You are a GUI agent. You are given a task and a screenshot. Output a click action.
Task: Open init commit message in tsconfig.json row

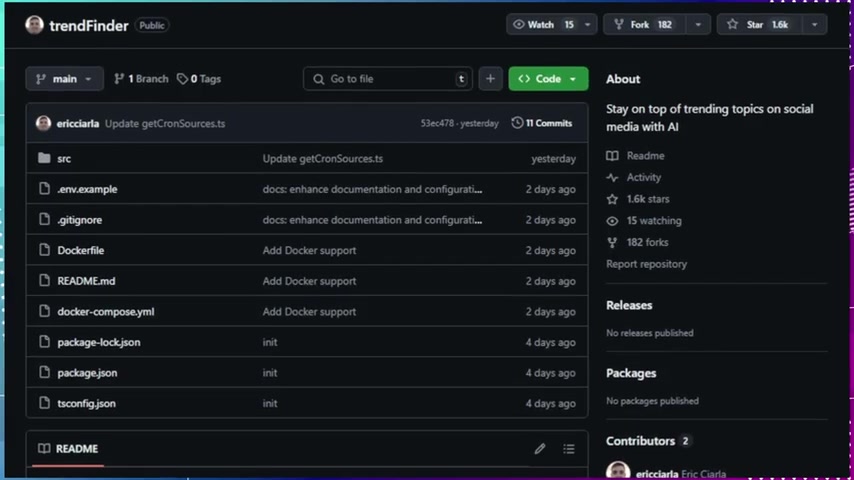pos(270,404)
